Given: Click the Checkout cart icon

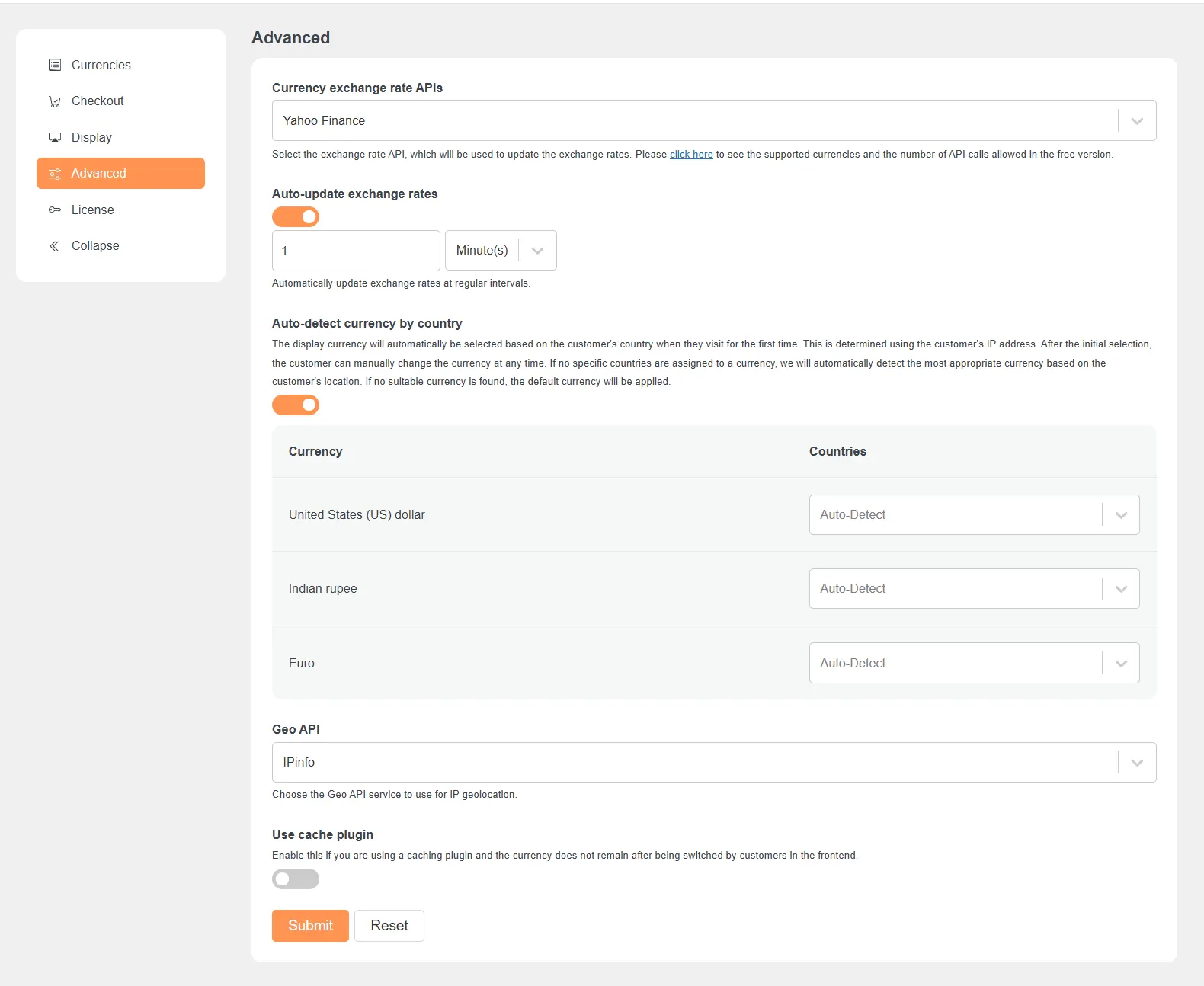Looking at the screenshot, I should (x=55, y=101).
